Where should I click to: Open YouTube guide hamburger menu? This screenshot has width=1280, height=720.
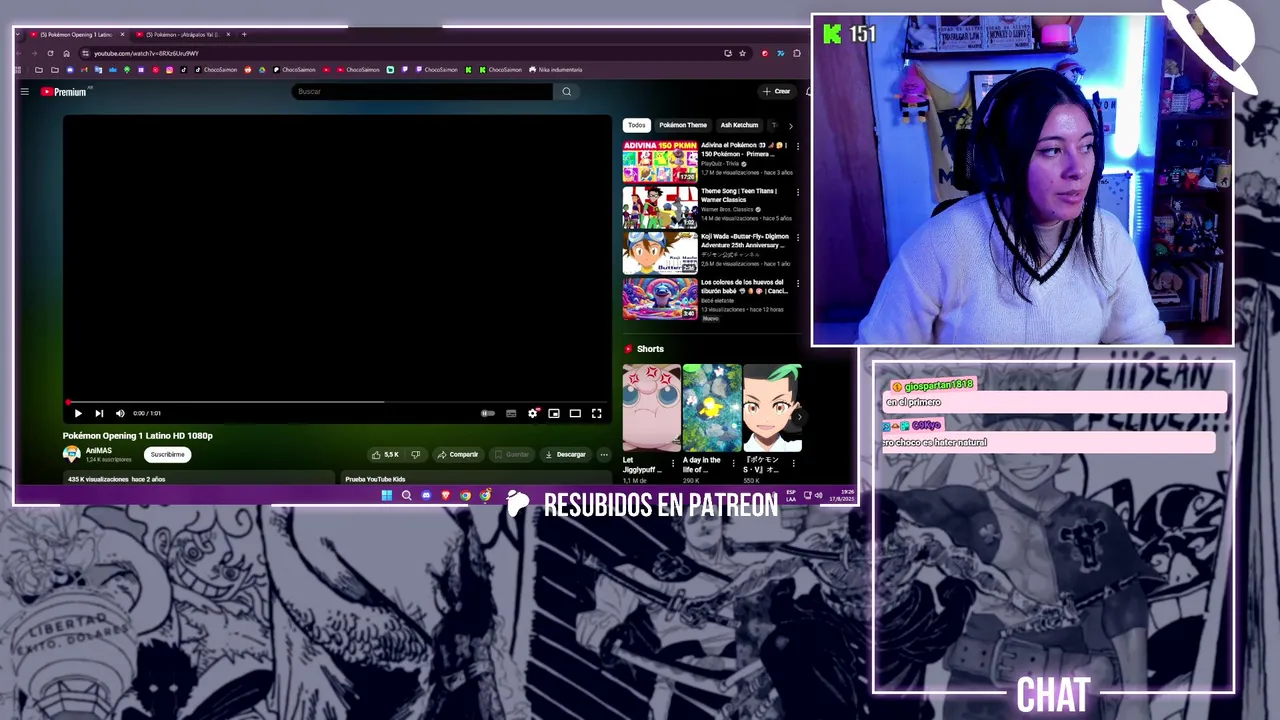24,91
